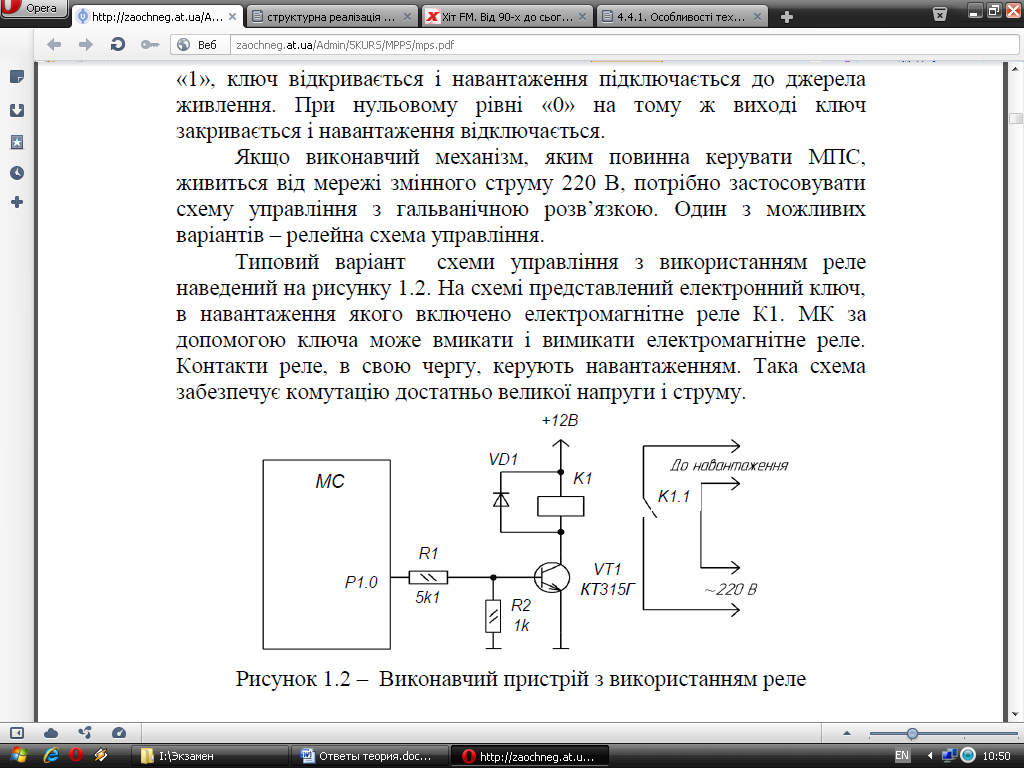
Task: Open the network connection tray icon
Action: click(x=949, y=756)
